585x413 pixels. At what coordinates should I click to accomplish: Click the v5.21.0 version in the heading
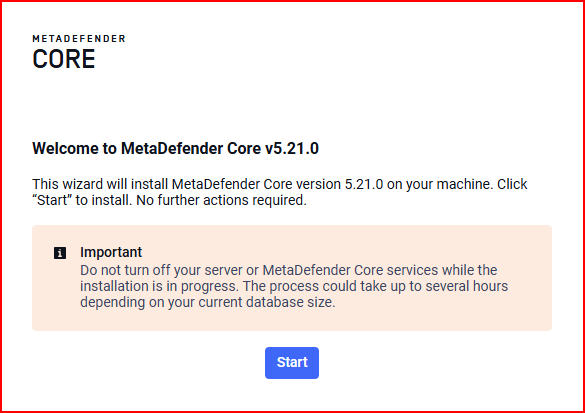pyautogui.click(x=292, y=148)
